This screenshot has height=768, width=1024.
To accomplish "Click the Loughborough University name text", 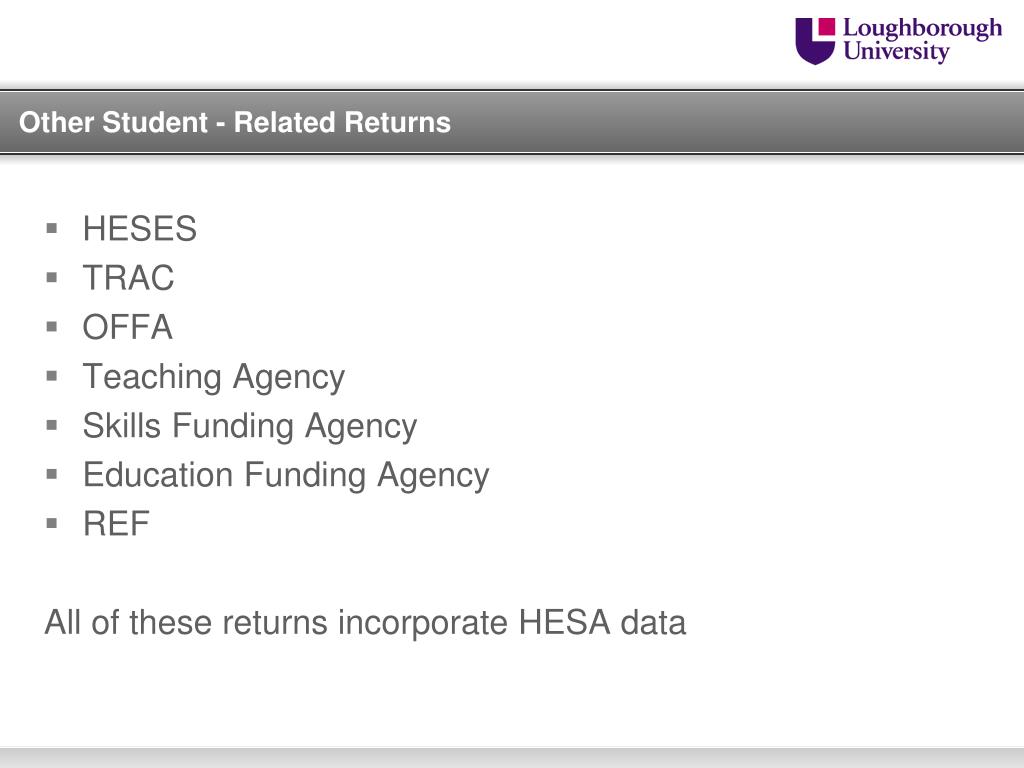I will pos(922,40).
